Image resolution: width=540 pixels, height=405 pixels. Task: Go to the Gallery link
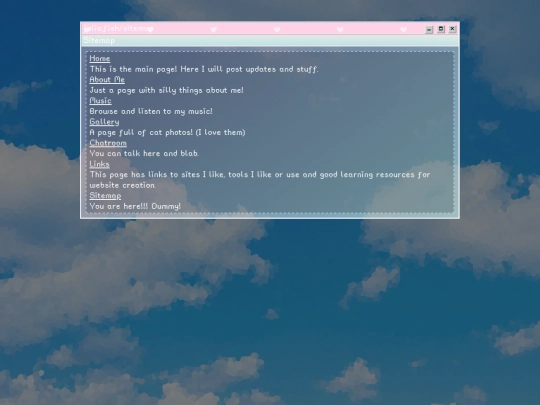[104, 122]
